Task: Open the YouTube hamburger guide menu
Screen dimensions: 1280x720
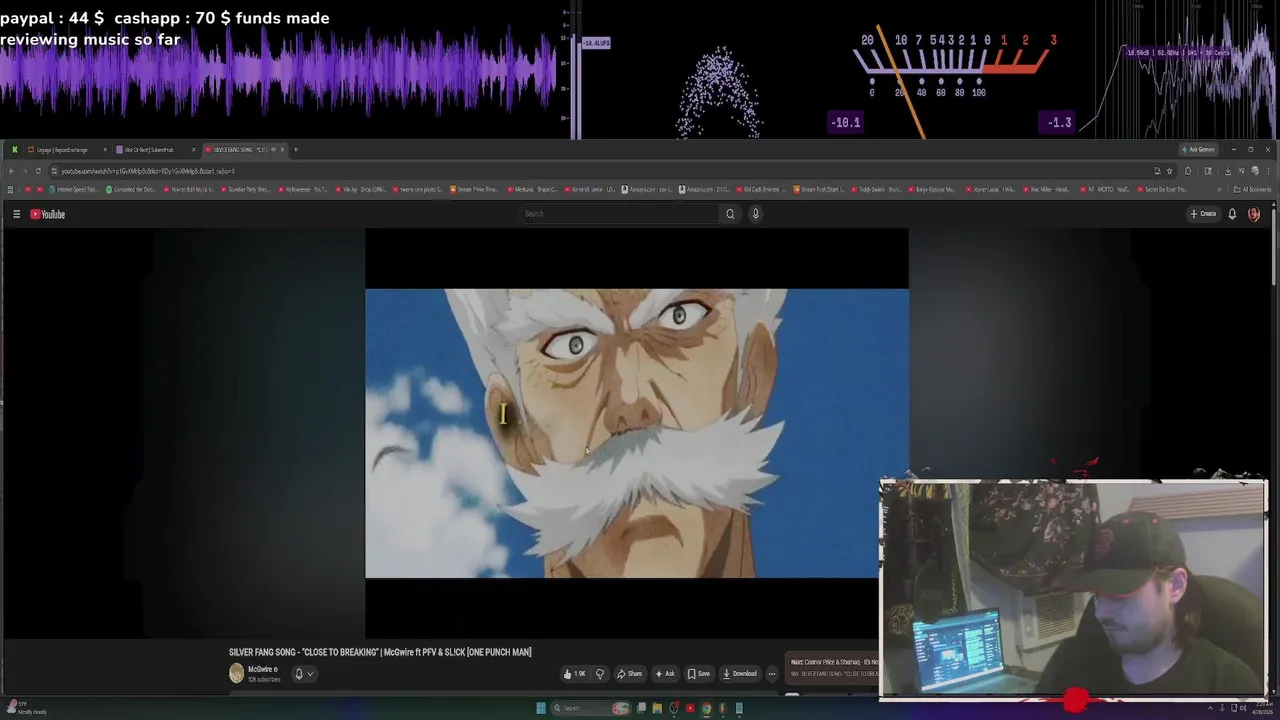Action: click(16, 214)
